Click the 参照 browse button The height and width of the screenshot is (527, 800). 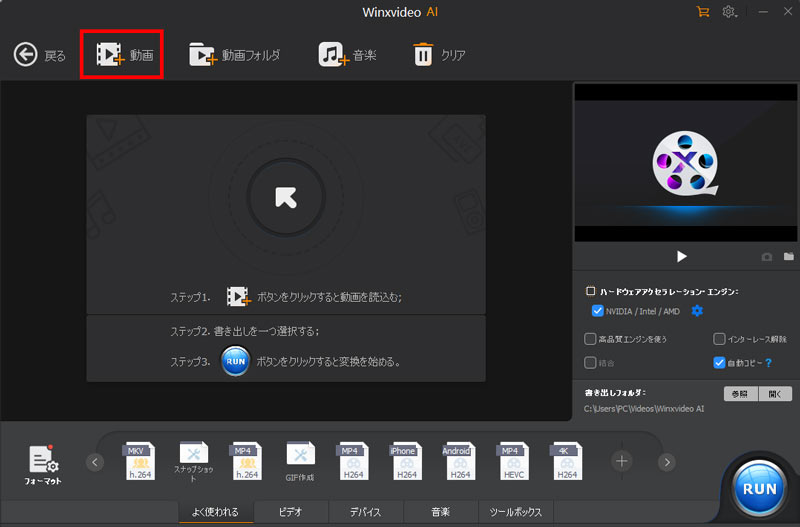pos(740,393)
